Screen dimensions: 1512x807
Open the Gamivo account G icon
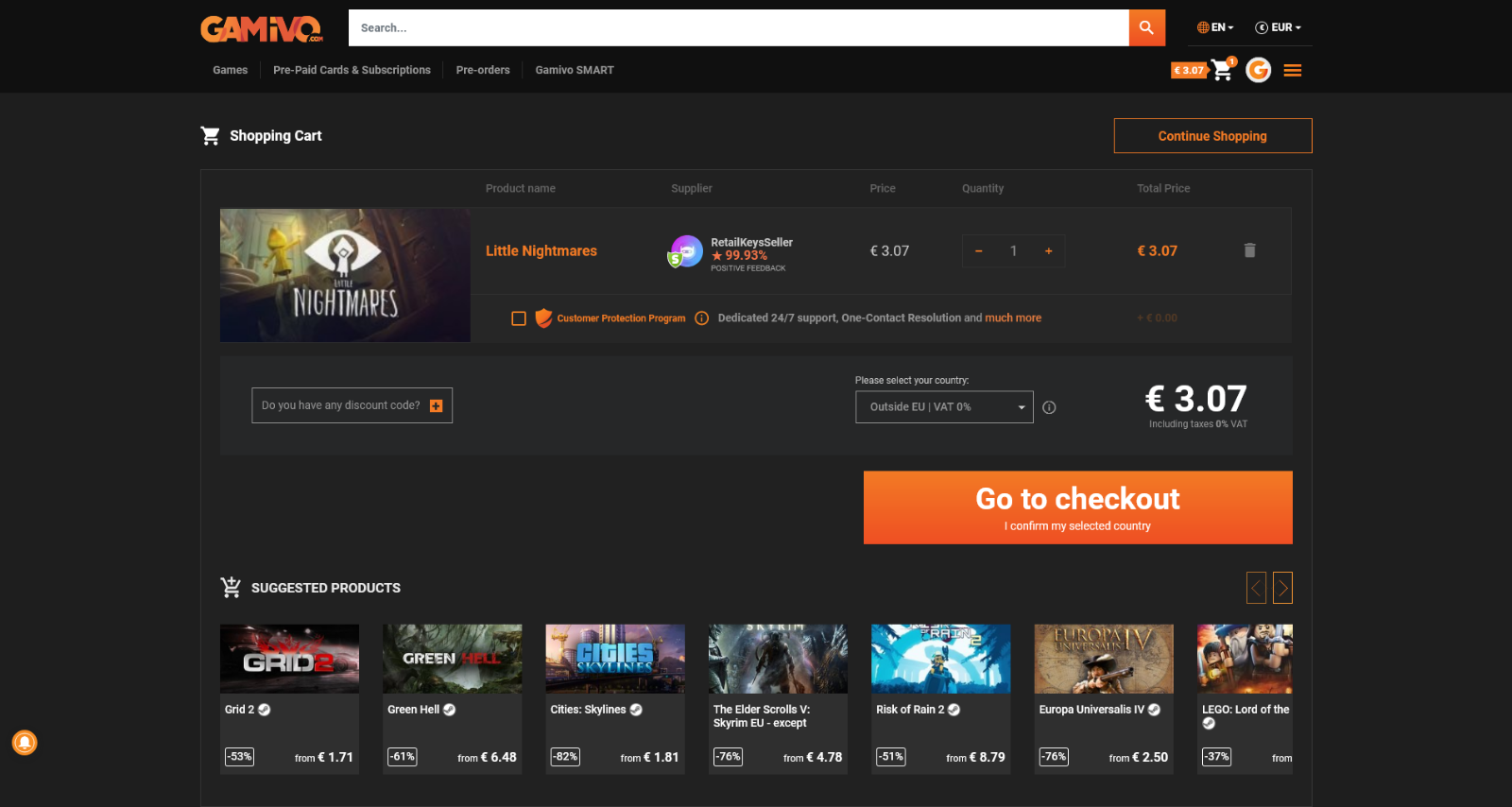pos(1258,70)
